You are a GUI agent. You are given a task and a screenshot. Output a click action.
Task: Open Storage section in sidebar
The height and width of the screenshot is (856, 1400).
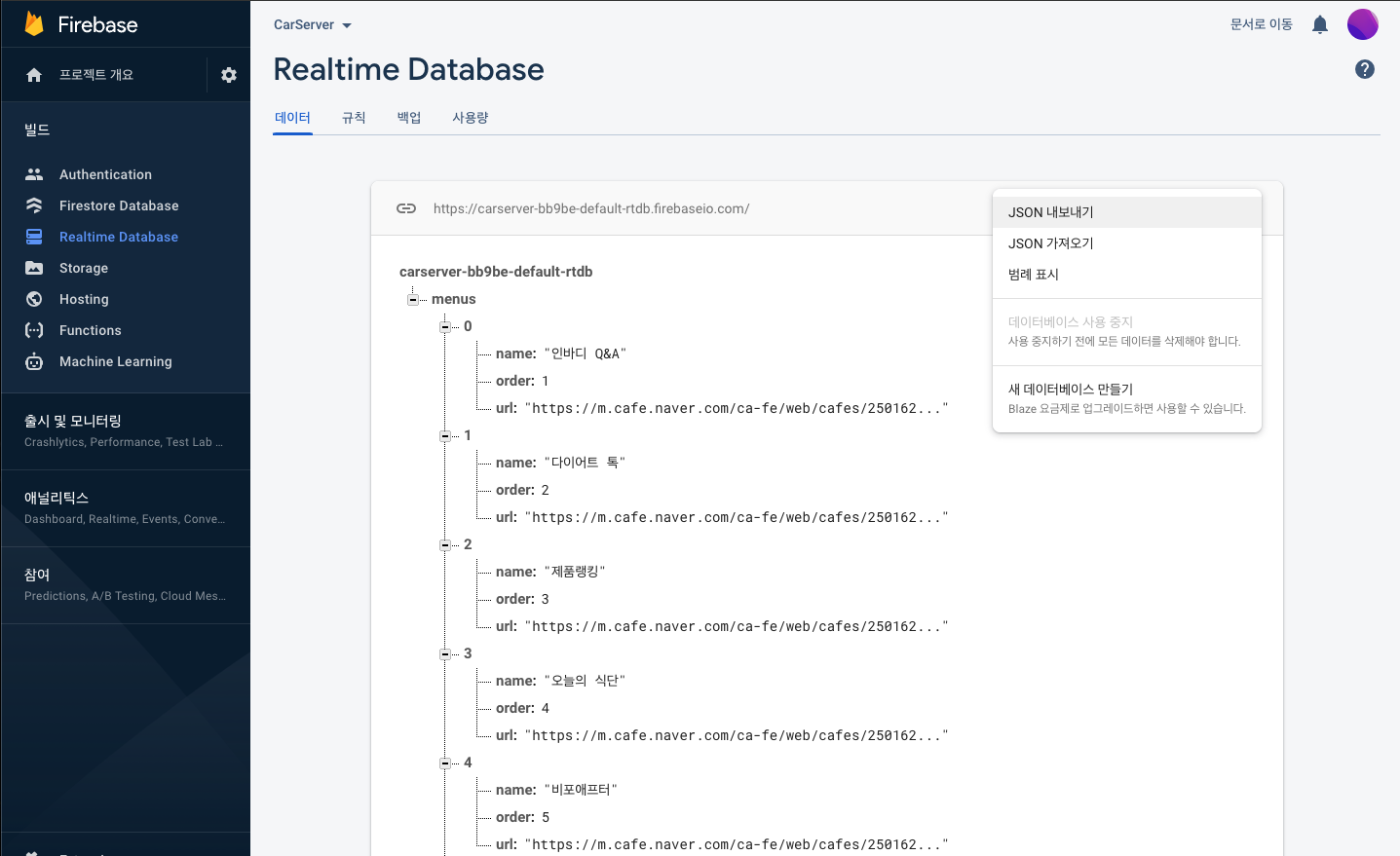click(84, 268)
